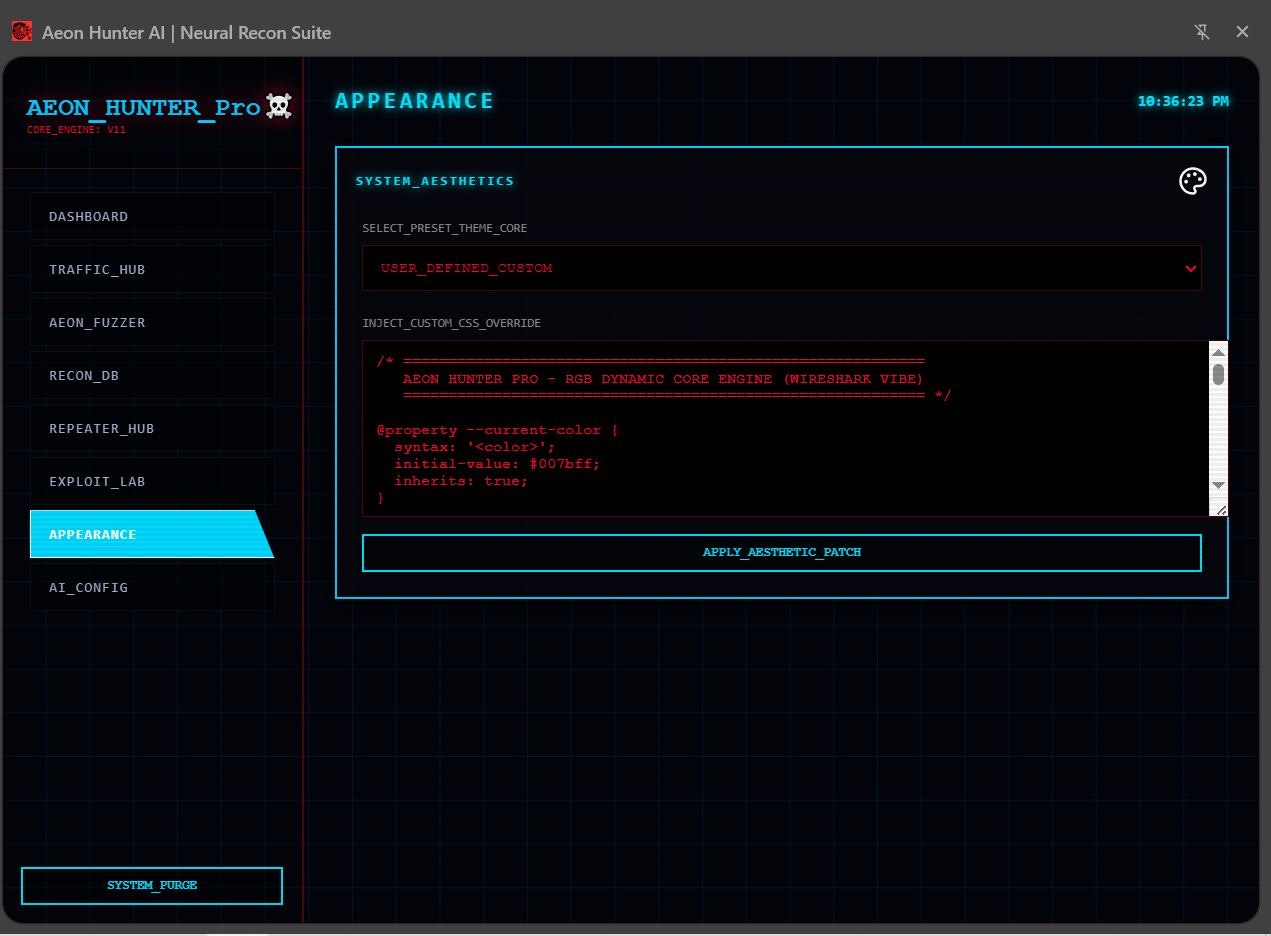The width and height of the screenshot is (1271, 936).
Task: Open the EXPLOIT_LAB module
Action: tap(151, 481)
